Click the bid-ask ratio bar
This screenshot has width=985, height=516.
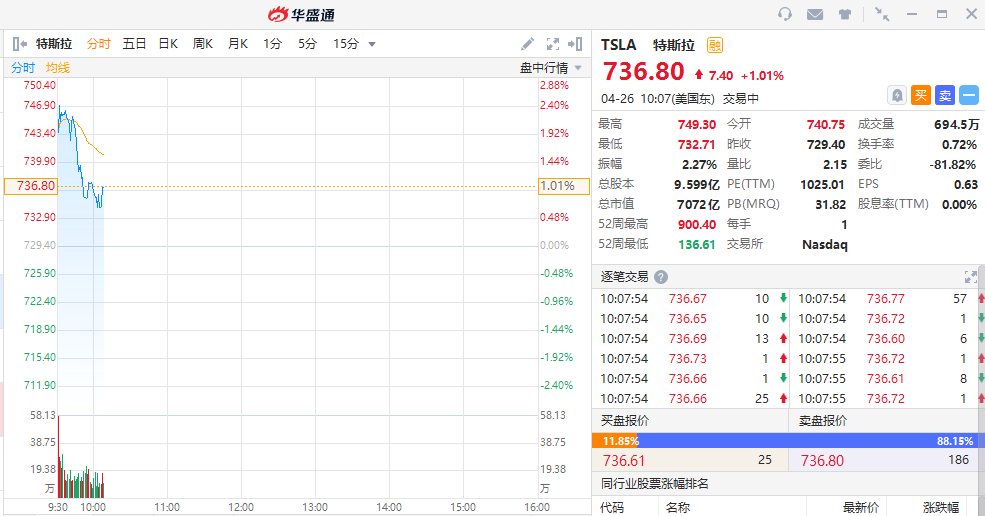pyautogui.click(x=788, y=441)
